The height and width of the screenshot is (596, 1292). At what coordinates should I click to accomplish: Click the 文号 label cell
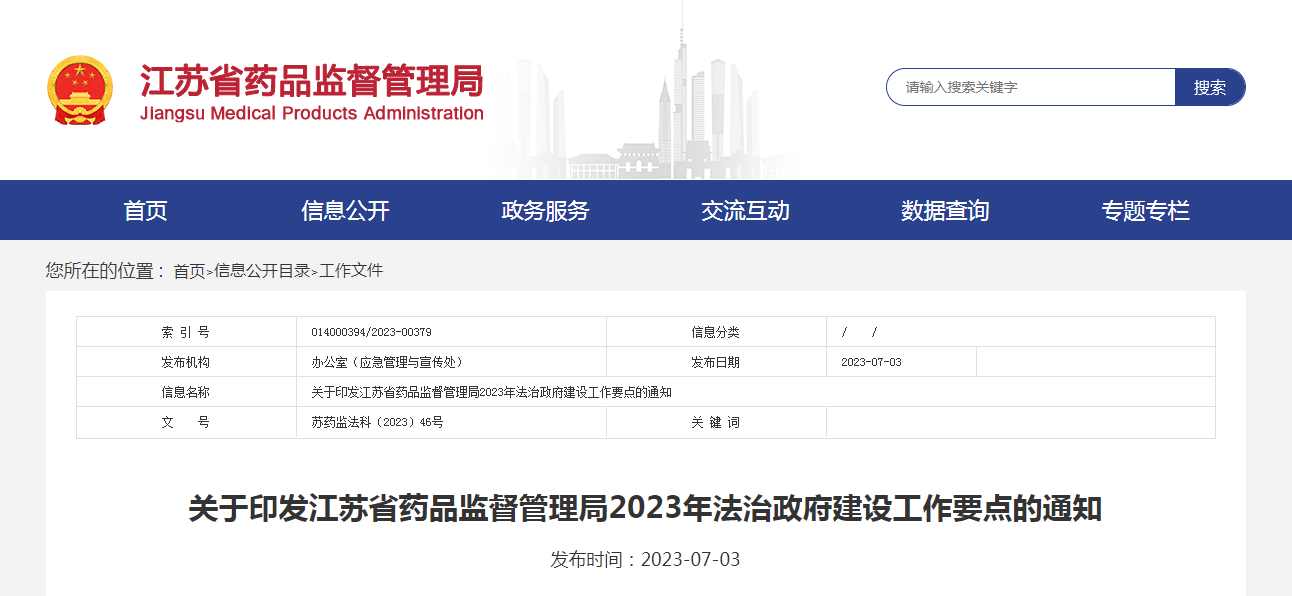point(186,422)
